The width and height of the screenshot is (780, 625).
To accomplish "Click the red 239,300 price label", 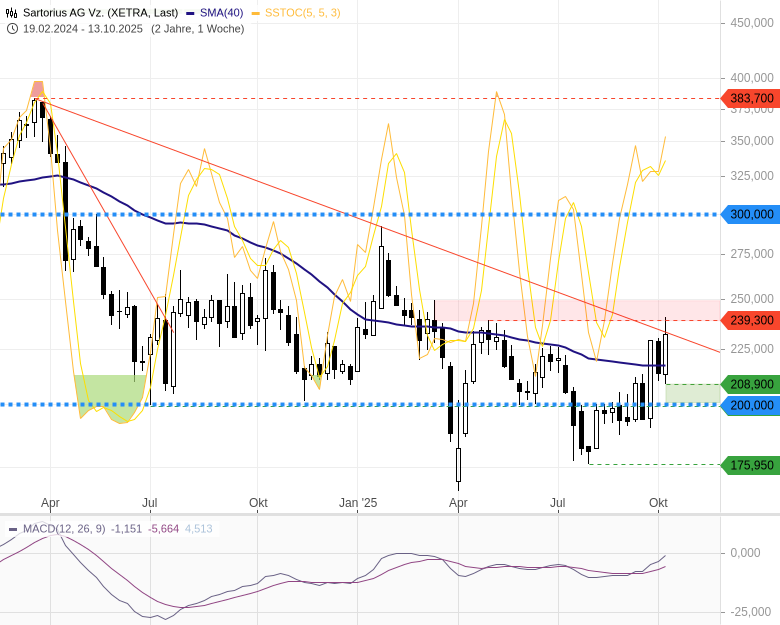I will click(x=752, y=320).
